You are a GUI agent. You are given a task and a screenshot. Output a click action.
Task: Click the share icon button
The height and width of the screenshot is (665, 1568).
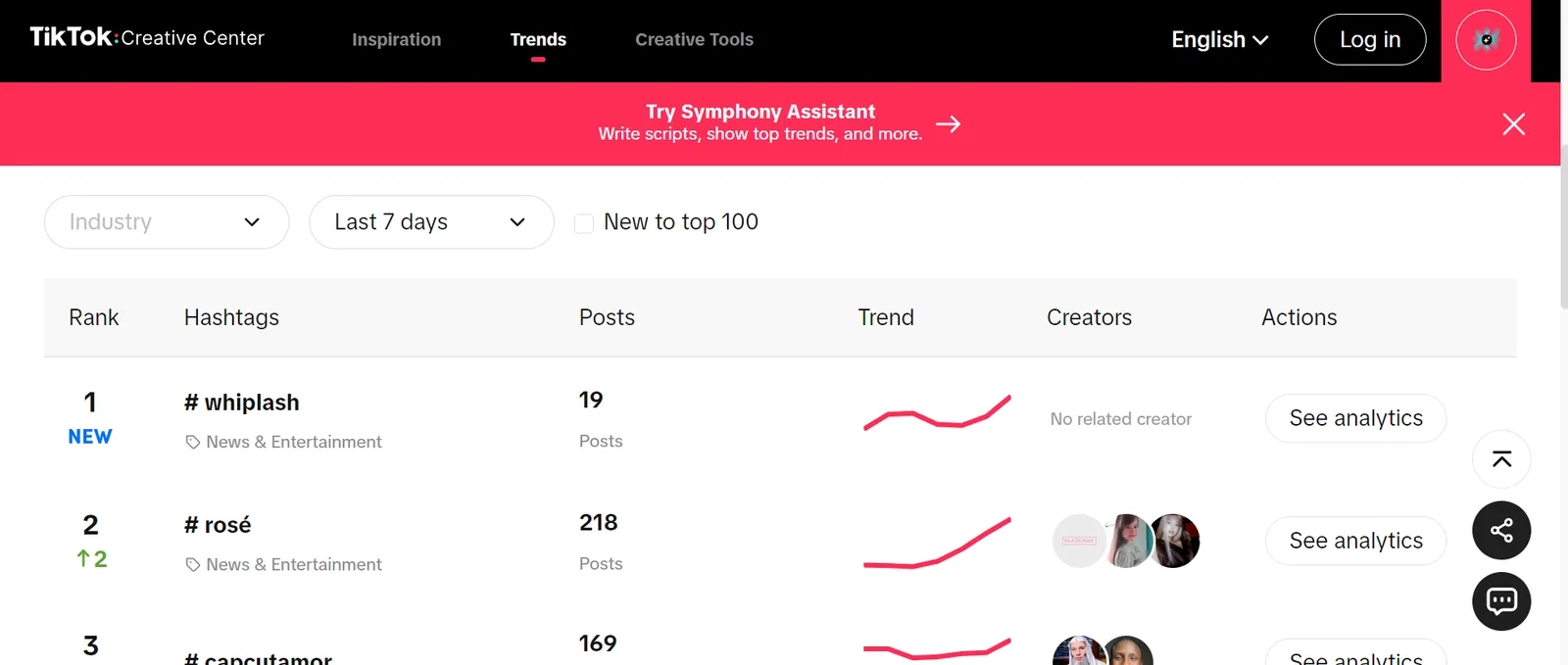tap(1501, 531)
